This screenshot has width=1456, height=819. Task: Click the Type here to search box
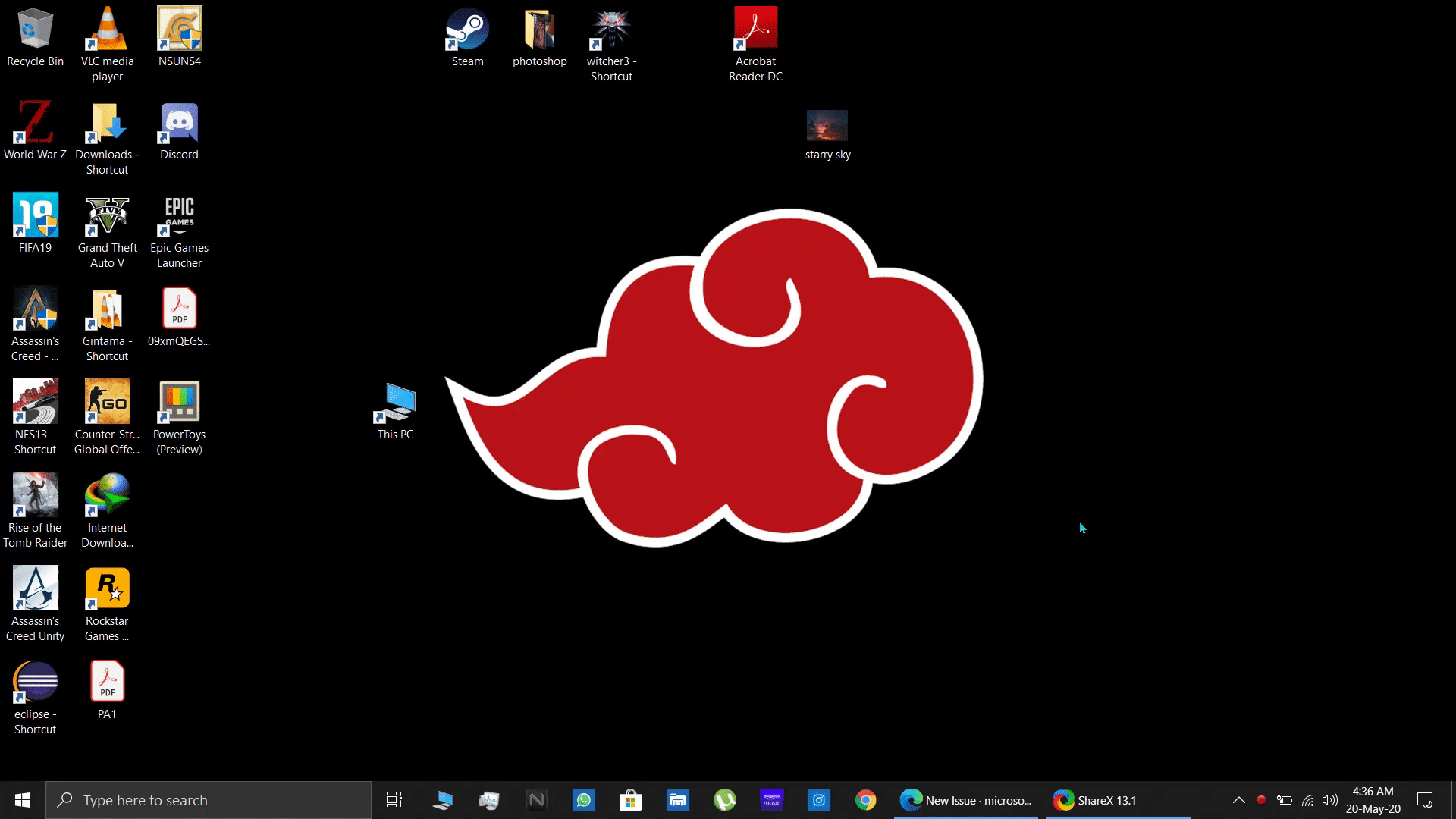point(209,800)
